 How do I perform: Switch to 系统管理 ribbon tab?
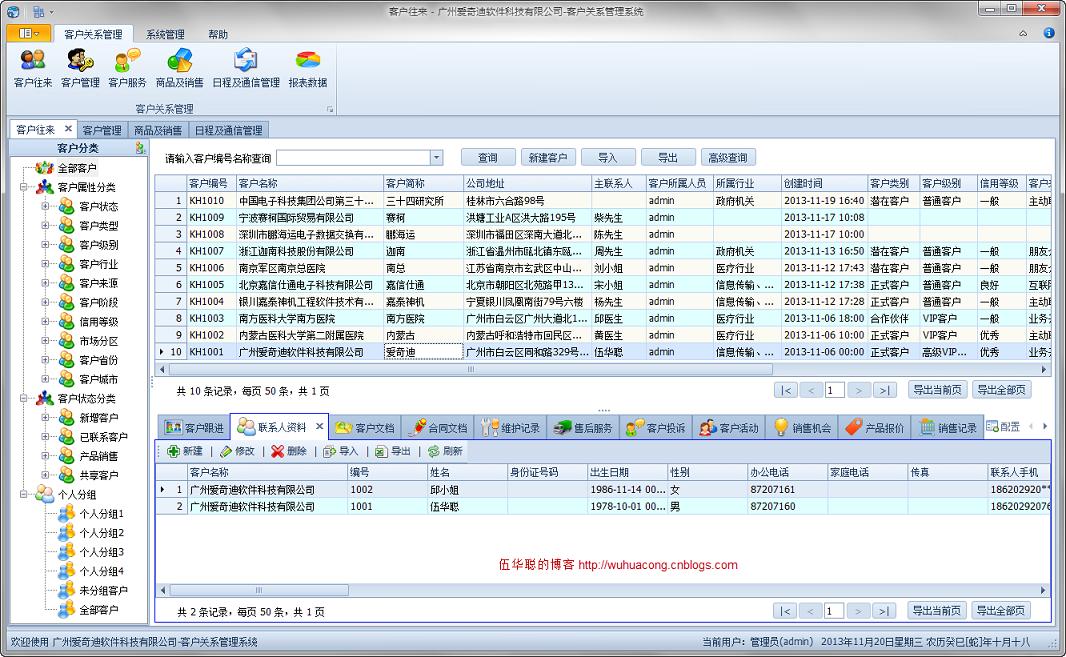(x=165, y=34)
